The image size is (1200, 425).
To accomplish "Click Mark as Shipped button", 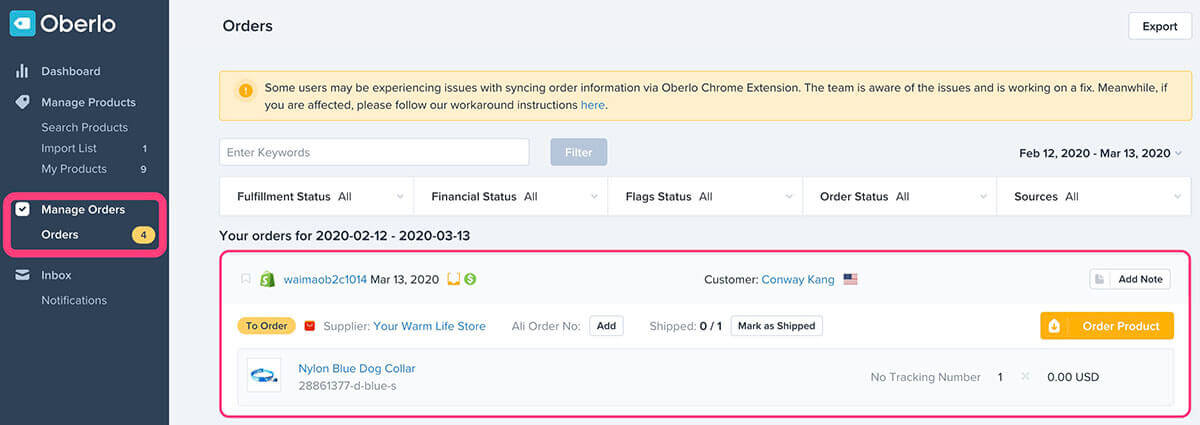I will coord(777,326).
